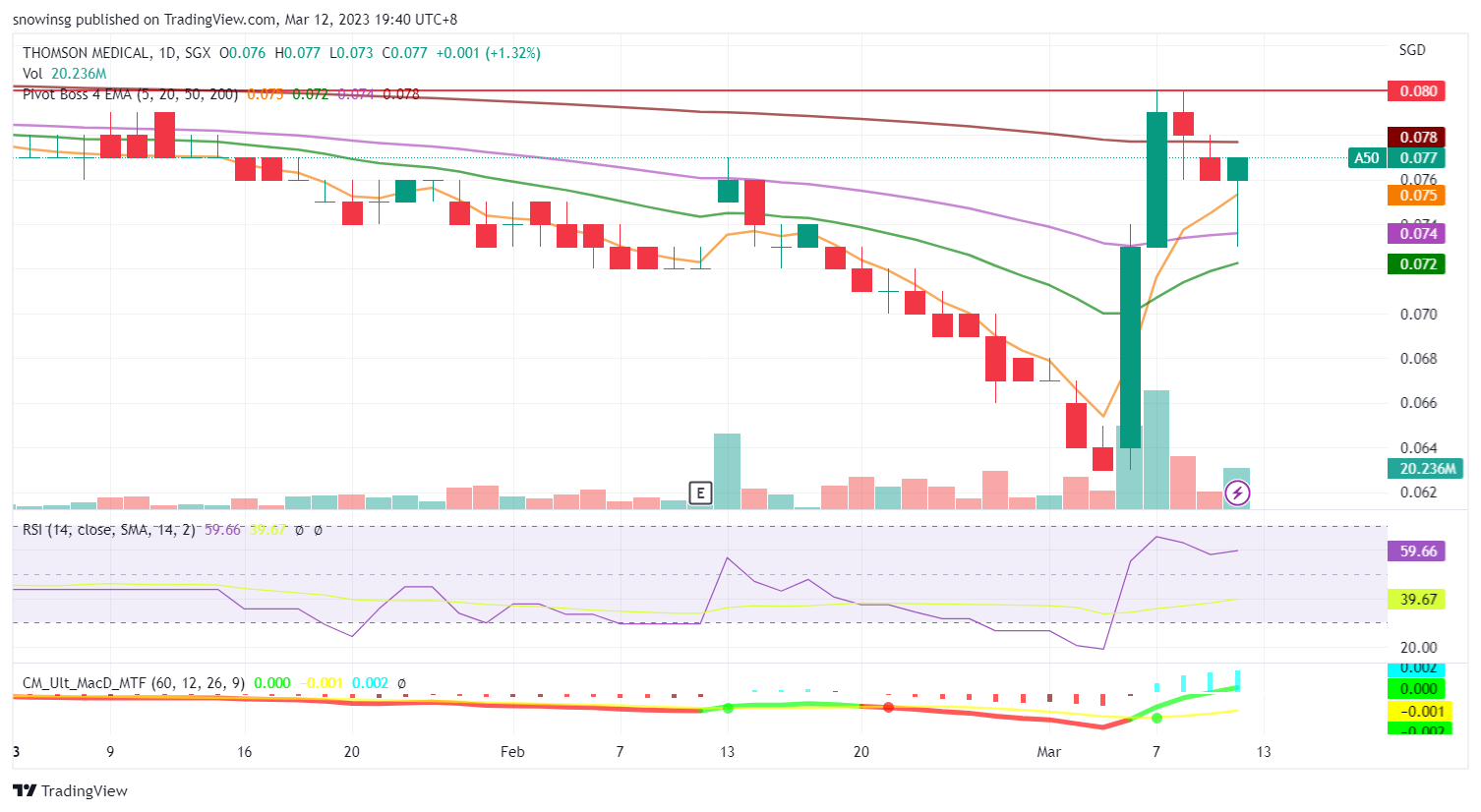The image size is (1481, 812).
Task: Click the 20.236M volume axis label
Action: point(1427,468)
